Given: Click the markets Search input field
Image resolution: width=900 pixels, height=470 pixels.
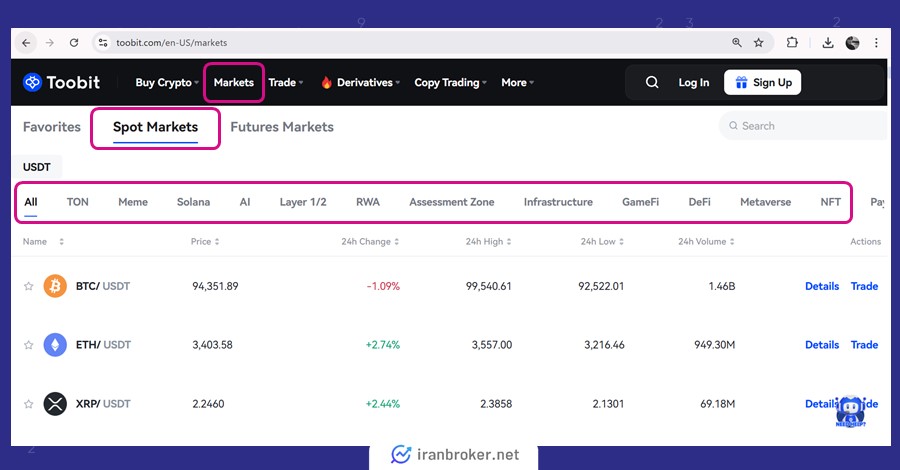Looking at the screenshot, I should 805,126.
